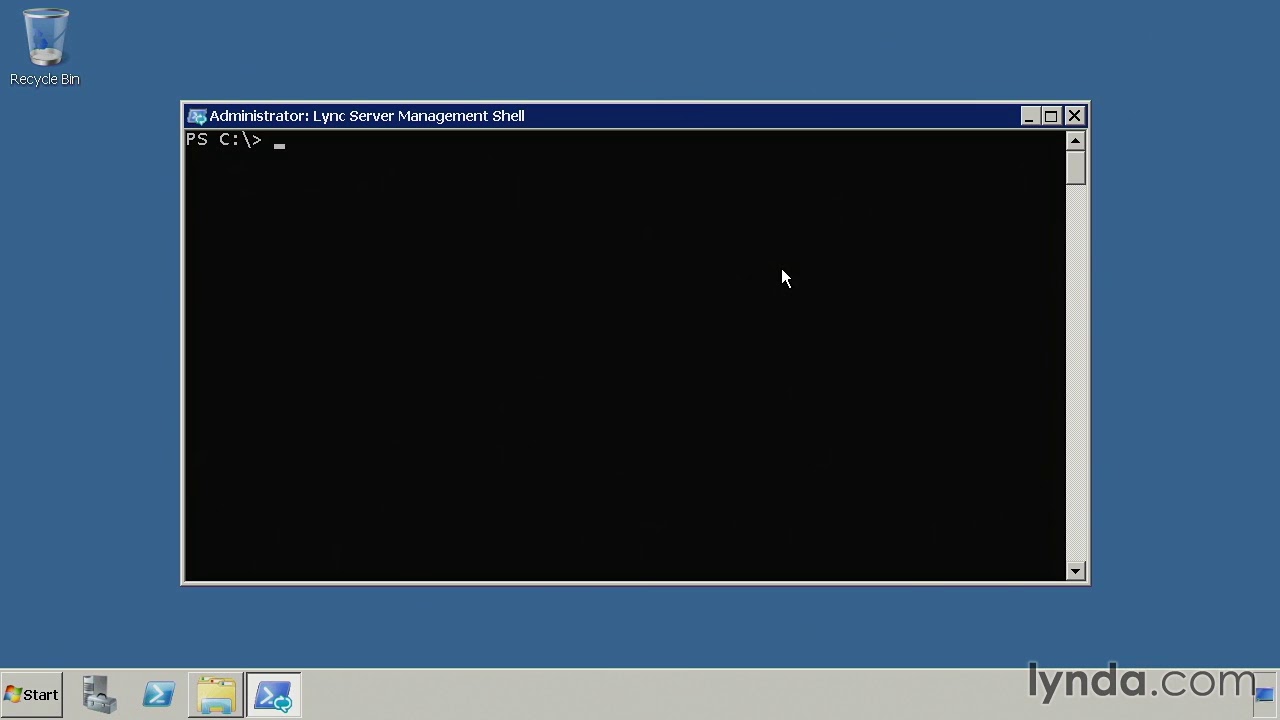Screen dimensions: 1280x720
Task: Click the PS C:\> prompt text
Action: 224,140
